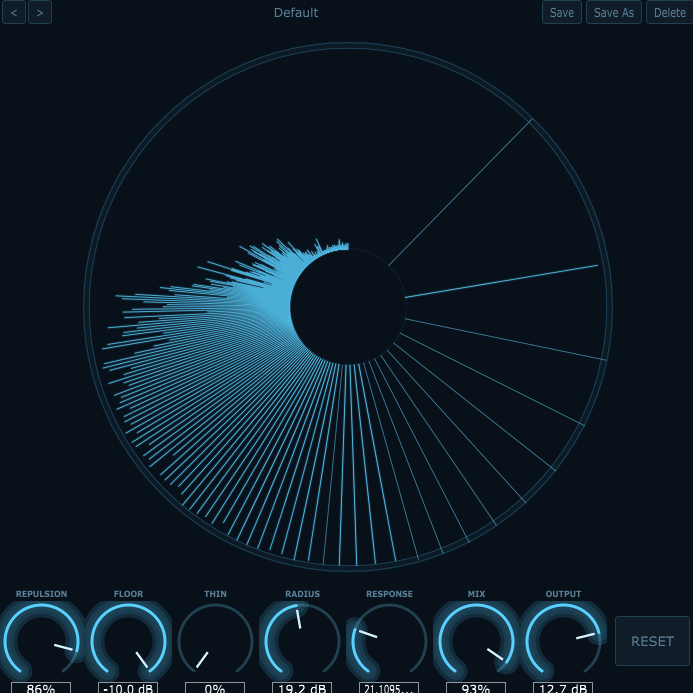Click the Output knob
This screenshot has height=693, width=693.
563,640
